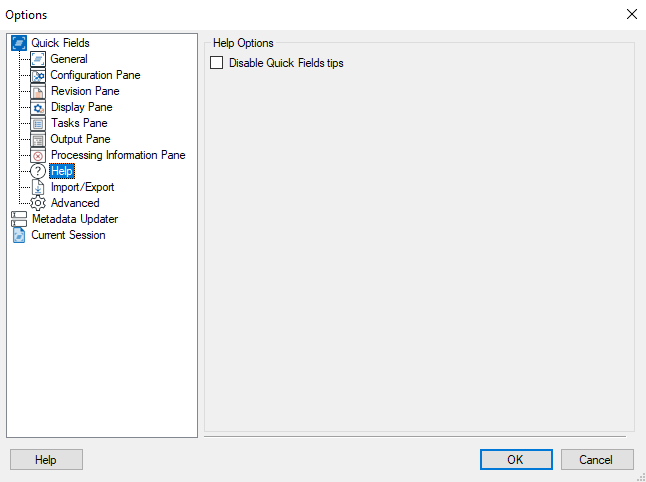Click the Configuration Pane icon
Viewport: 646px width, 482px height.
pos(38,75)
